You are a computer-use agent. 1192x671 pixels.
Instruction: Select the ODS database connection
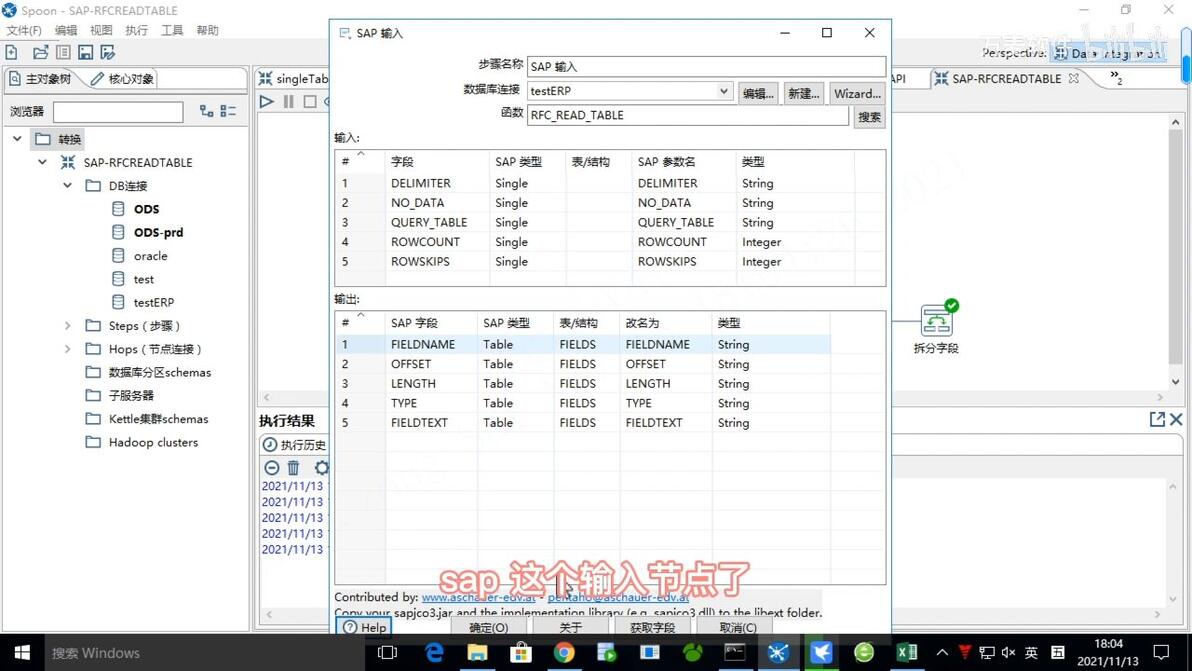pos(146,209)
